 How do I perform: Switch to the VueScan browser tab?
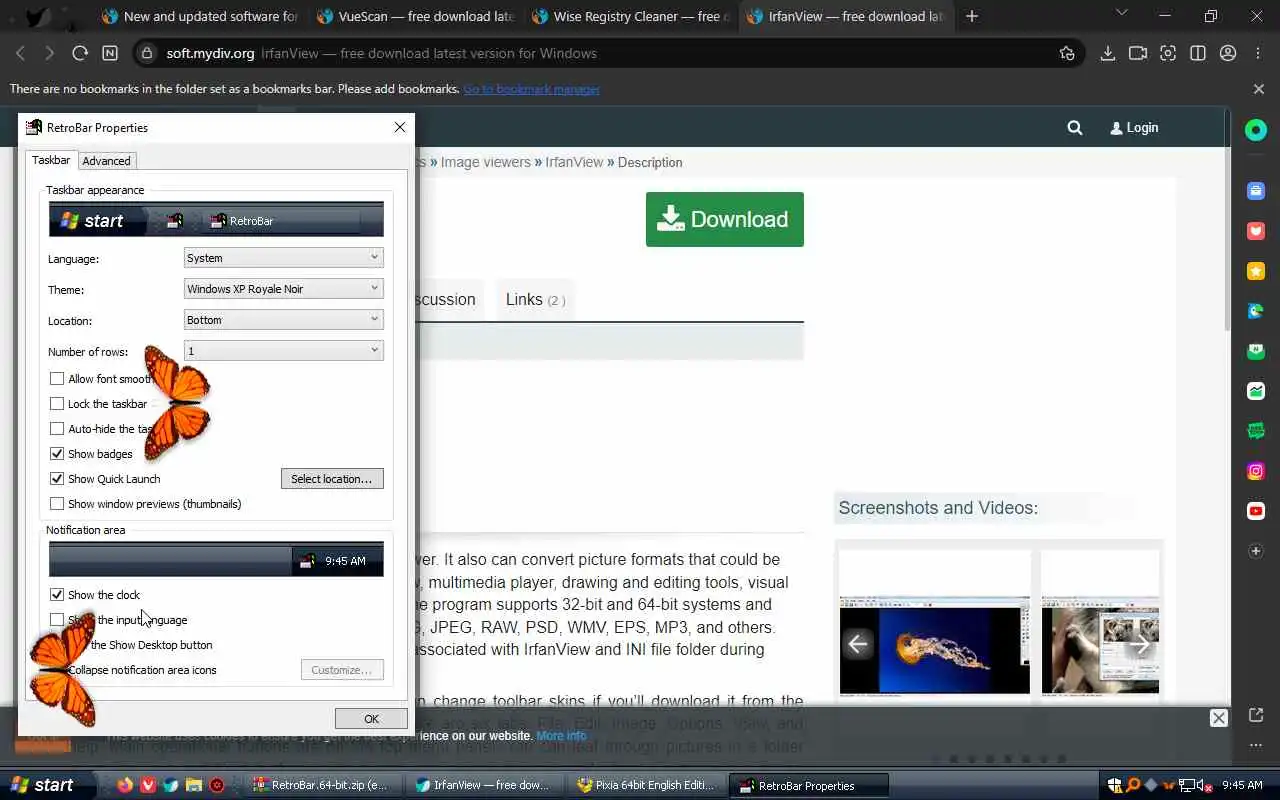(414, 16)
